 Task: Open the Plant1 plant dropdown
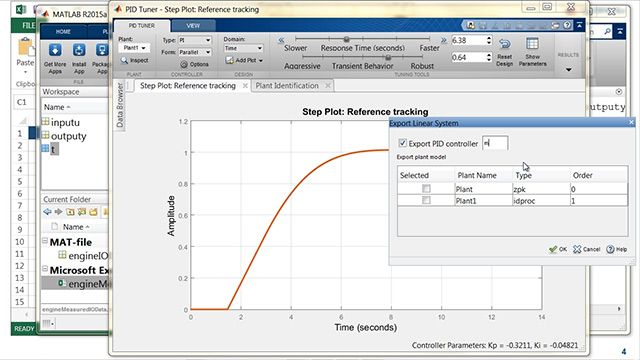pos(134,48)
